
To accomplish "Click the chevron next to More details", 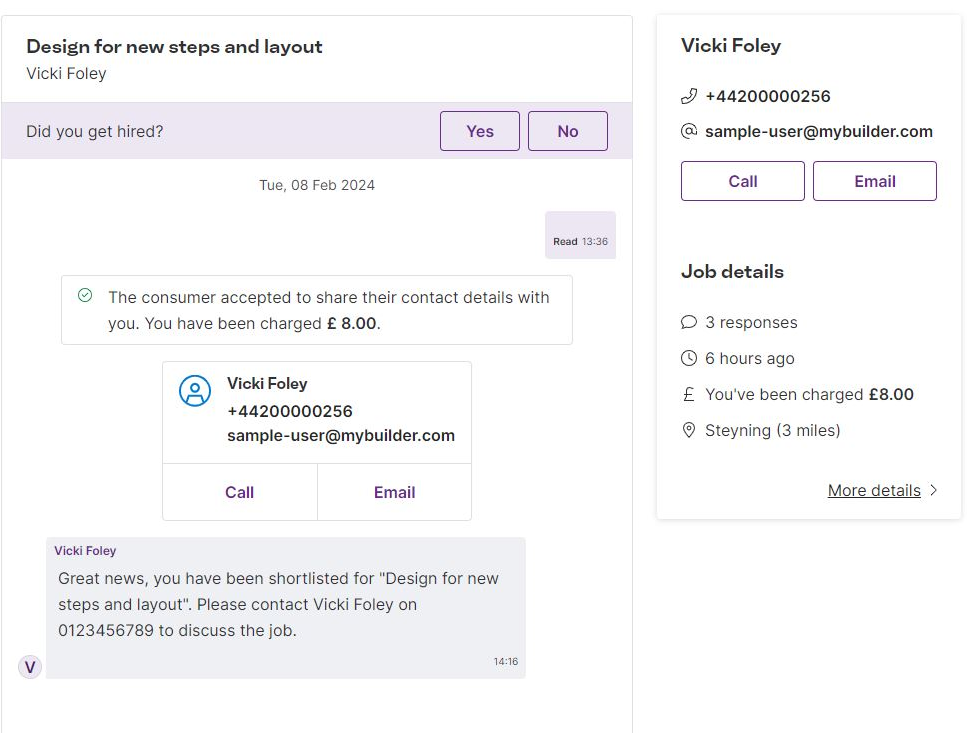I will click(x=932, y=491).
